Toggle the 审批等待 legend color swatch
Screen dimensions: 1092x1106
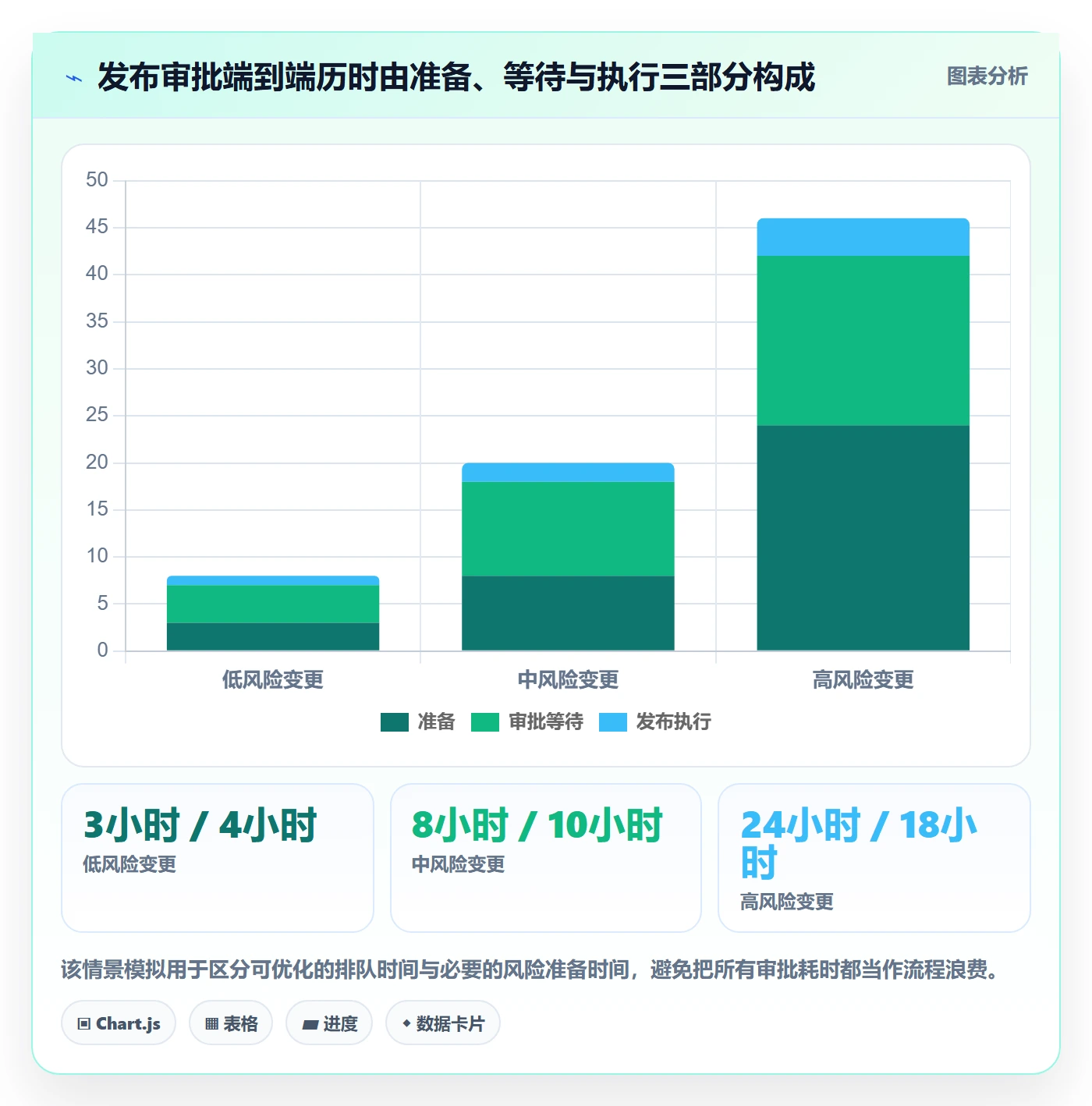coord(485,722)
